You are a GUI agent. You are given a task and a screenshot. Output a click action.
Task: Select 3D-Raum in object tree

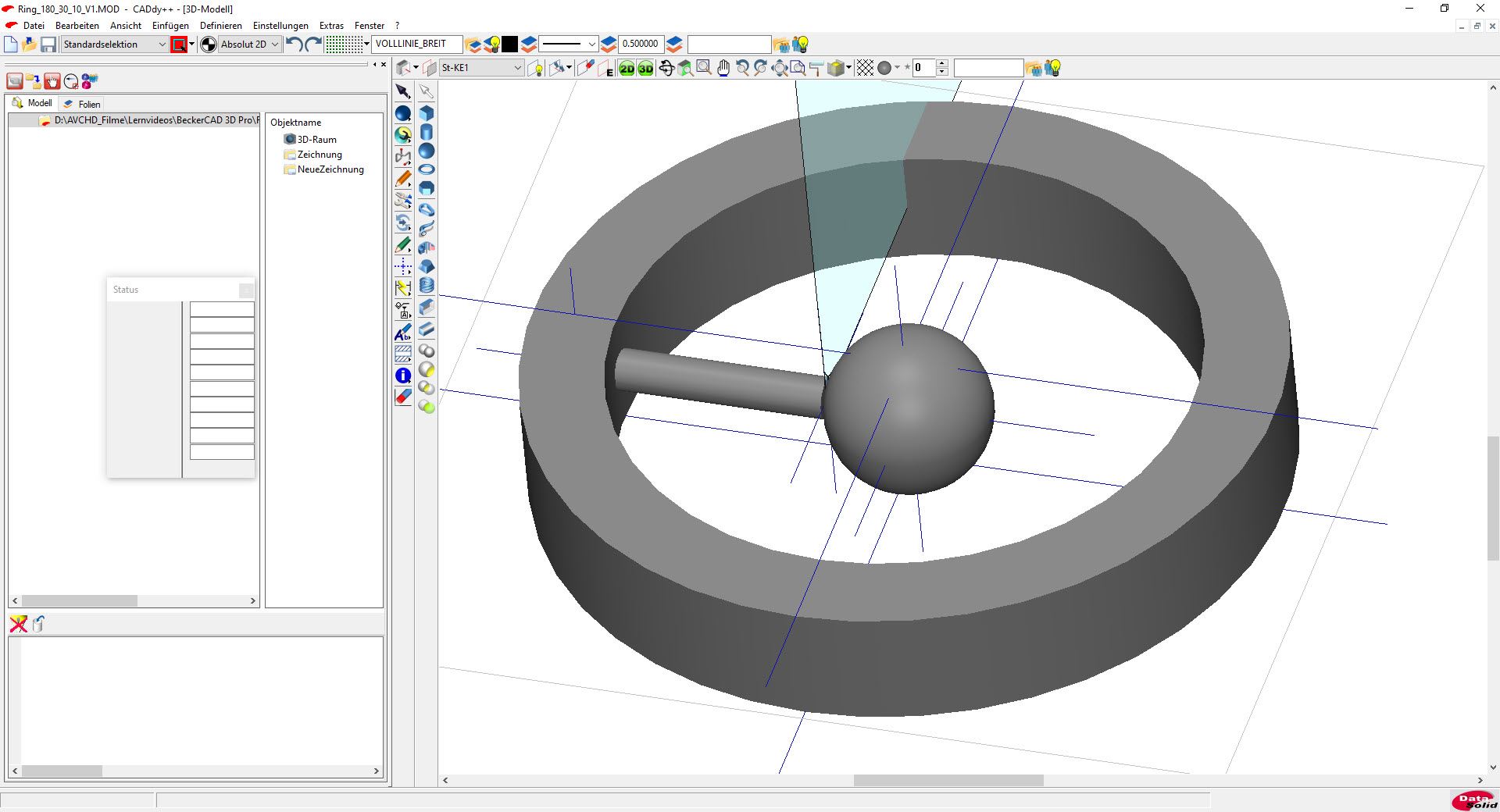(x=316, y=140)
